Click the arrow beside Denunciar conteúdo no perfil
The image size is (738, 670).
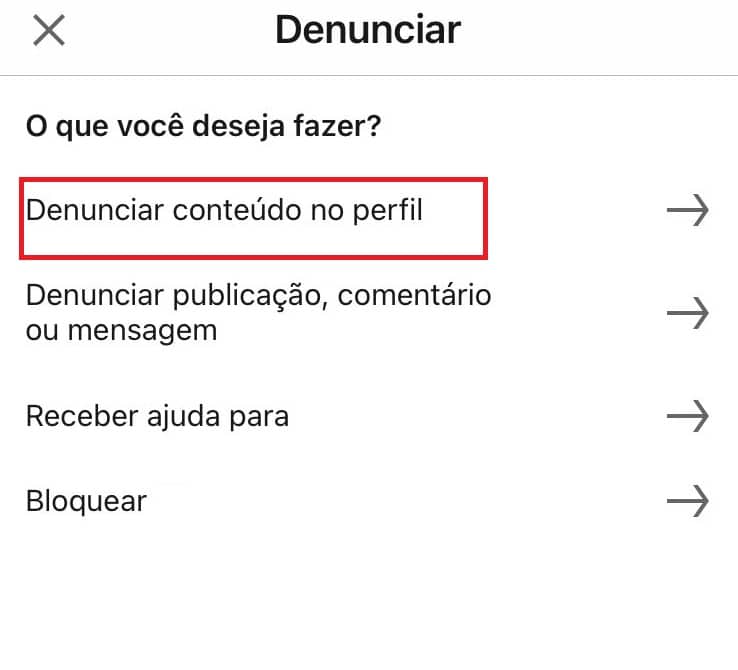pos(688,210)
